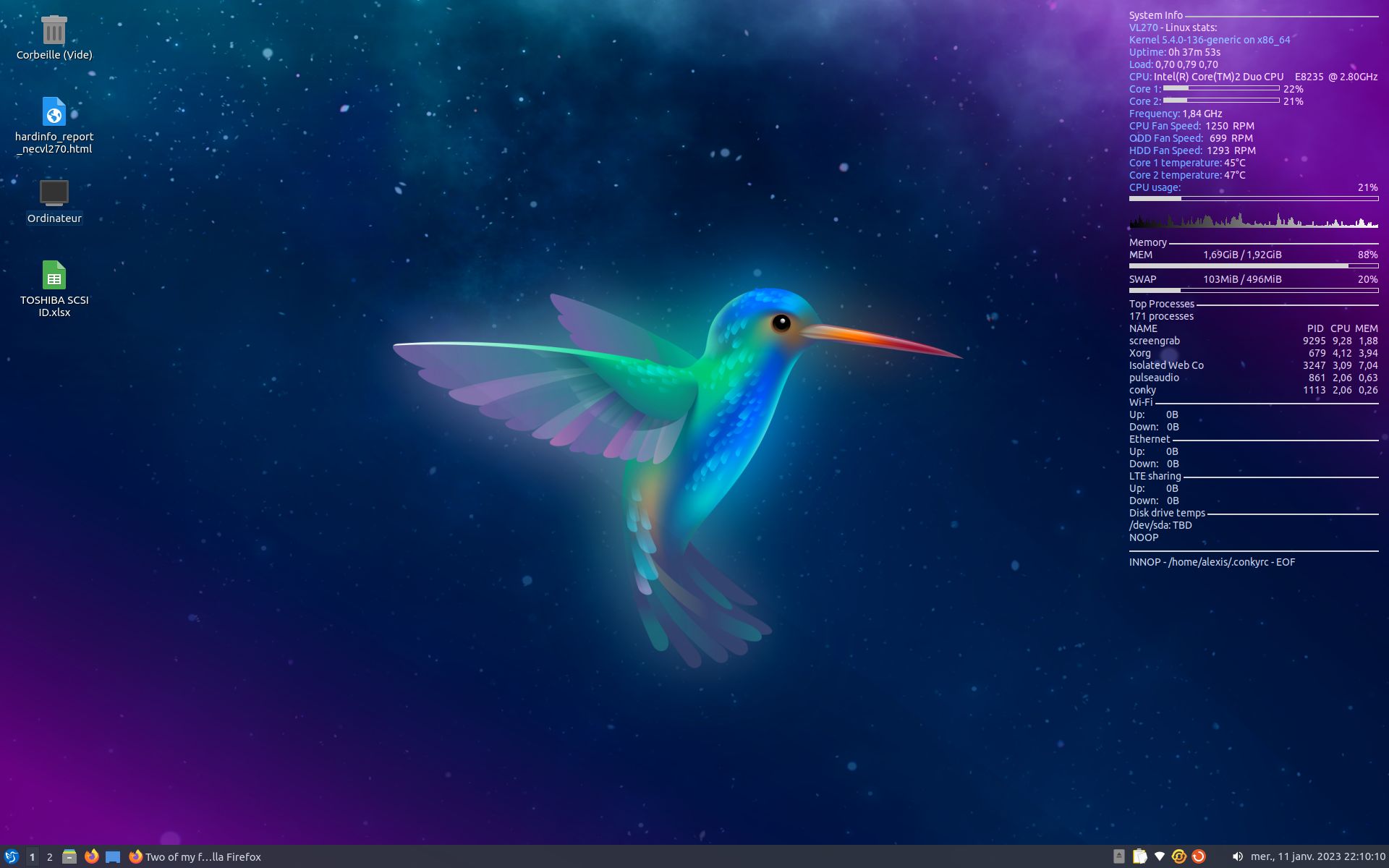Viewport: 1389px width, 868px height.
Task: Open the clipboard manager tray icon
Action: coord(1139,856)
